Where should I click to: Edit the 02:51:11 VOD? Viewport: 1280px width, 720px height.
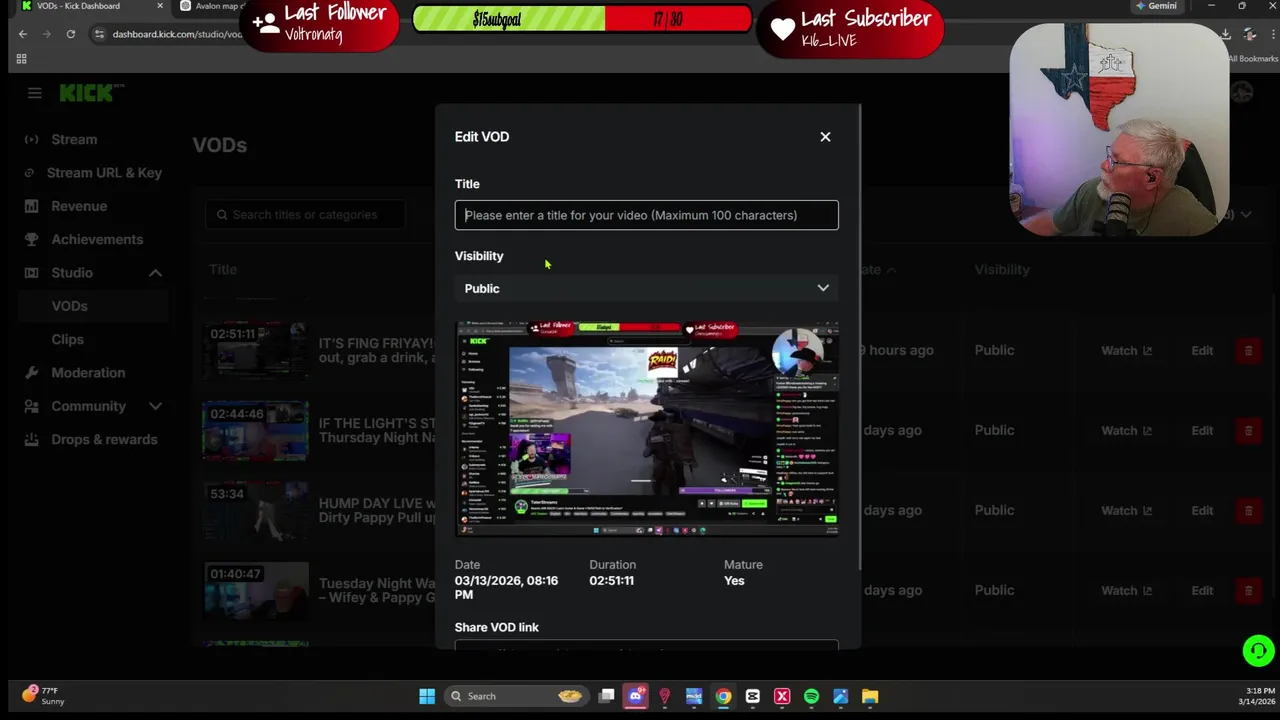pos(1202,351)
